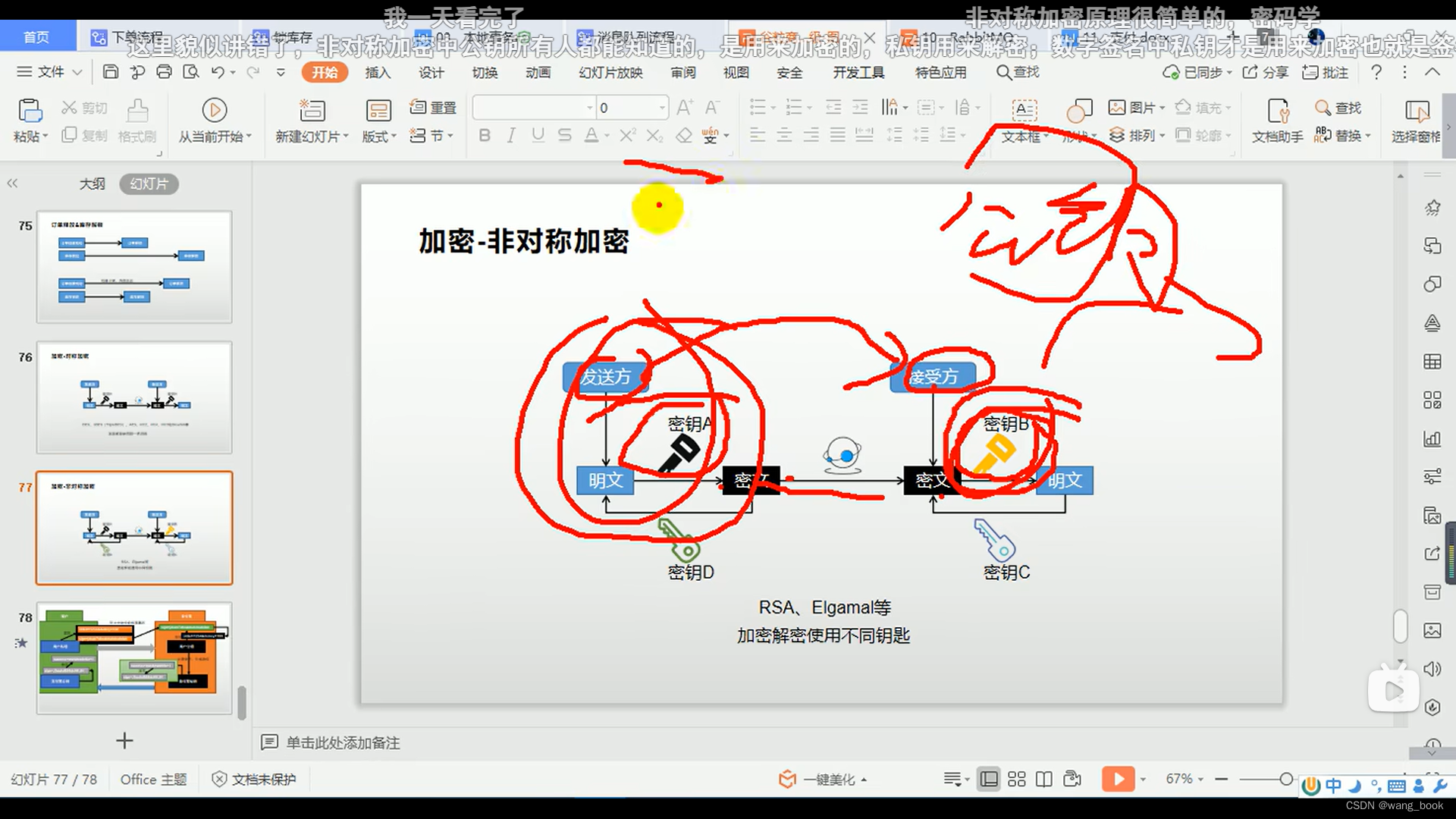
Task: Click the 插入 ribbon tab
Action: pos(379,72)
